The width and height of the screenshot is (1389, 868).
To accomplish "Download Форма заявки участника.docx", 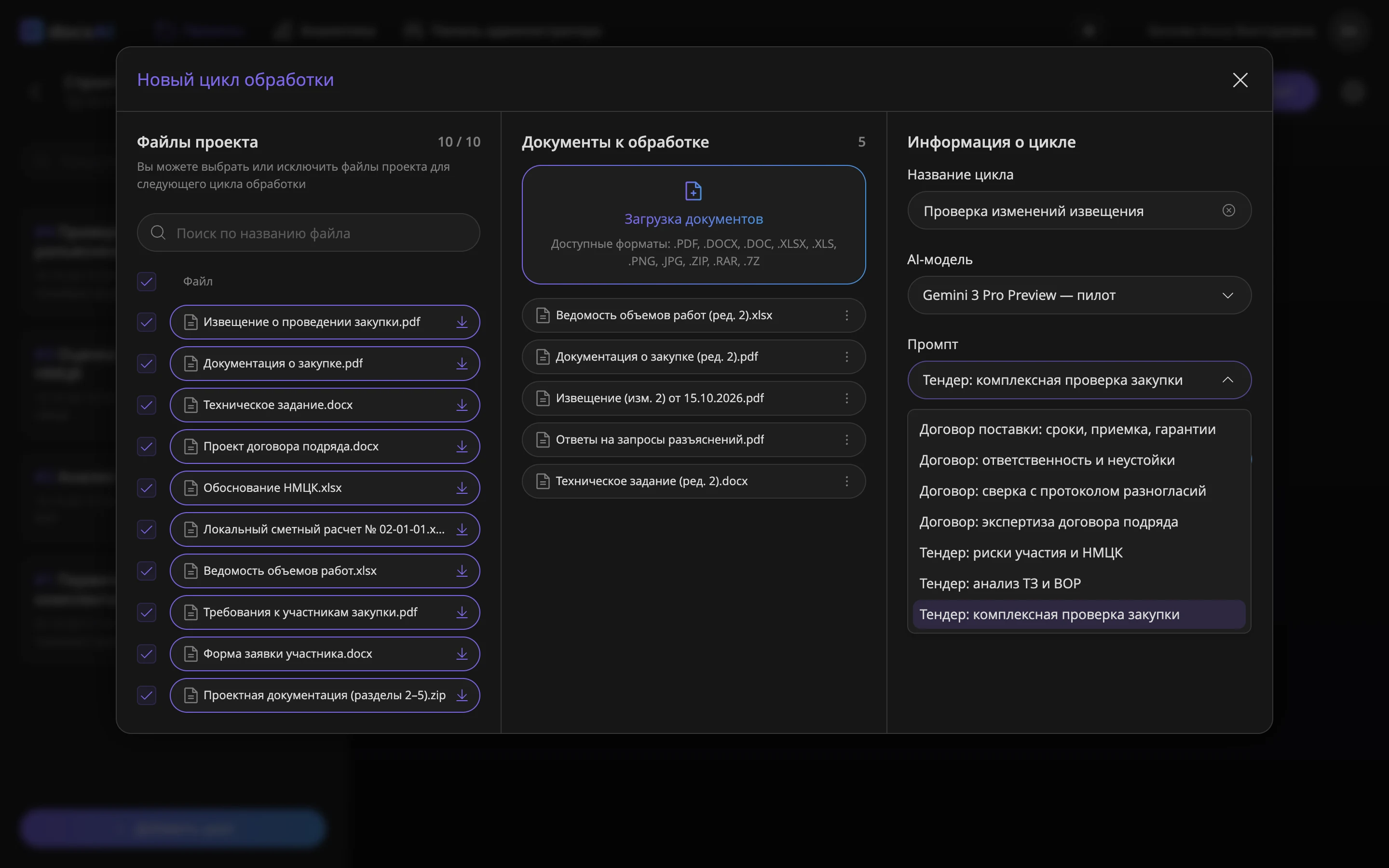I will (462, 654).
